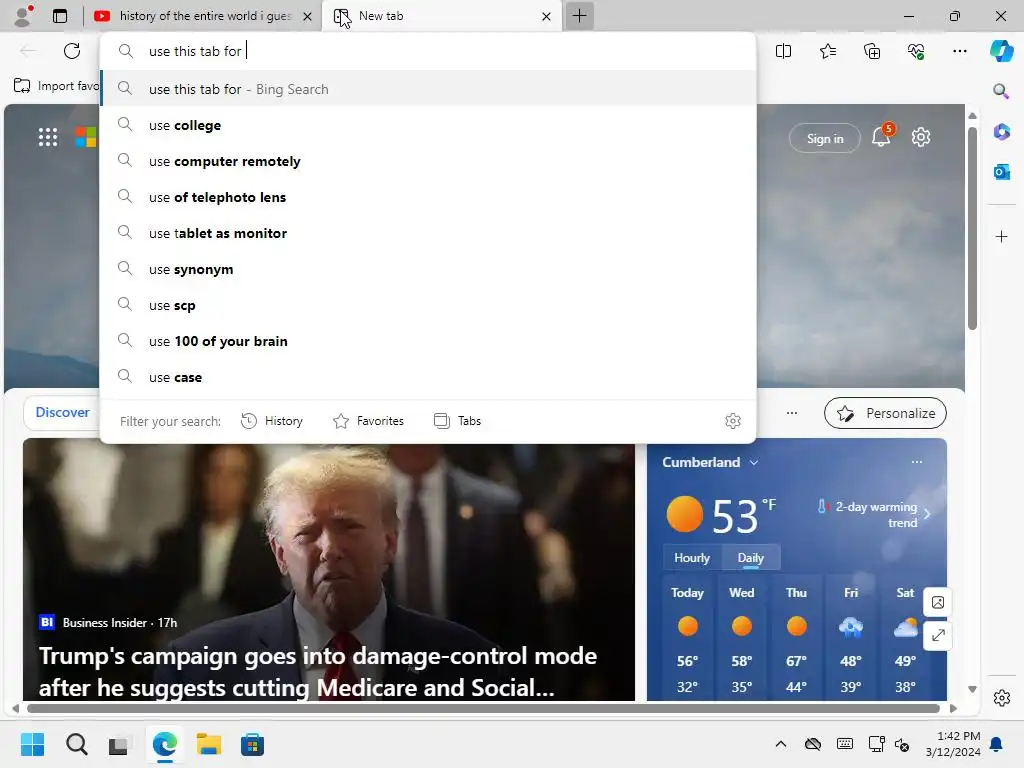Close the YouTube tab
Screen dimensions: 1024x768
point(308,16)
